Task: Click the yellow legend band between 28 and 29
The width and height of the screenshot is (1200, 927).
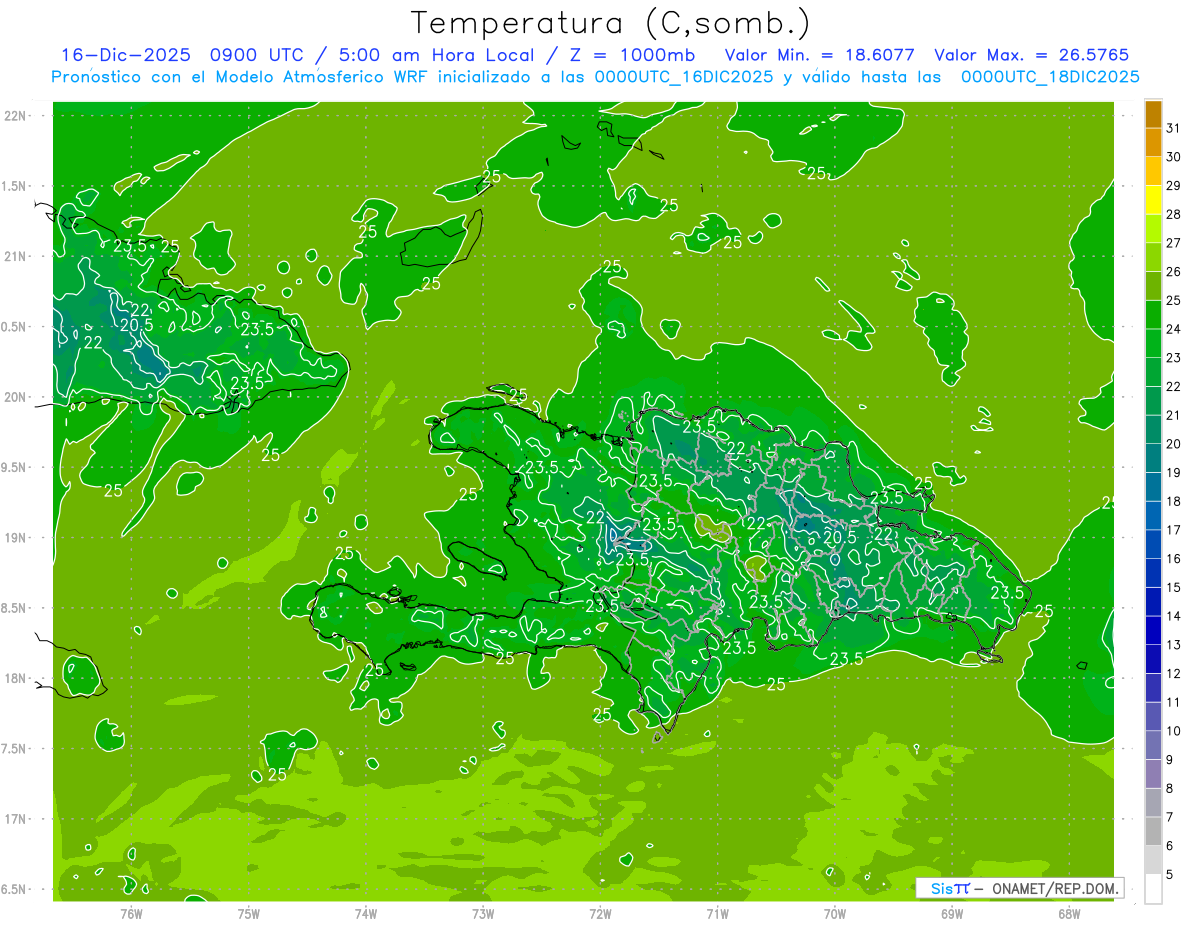Action: [x=1154, y=200]
